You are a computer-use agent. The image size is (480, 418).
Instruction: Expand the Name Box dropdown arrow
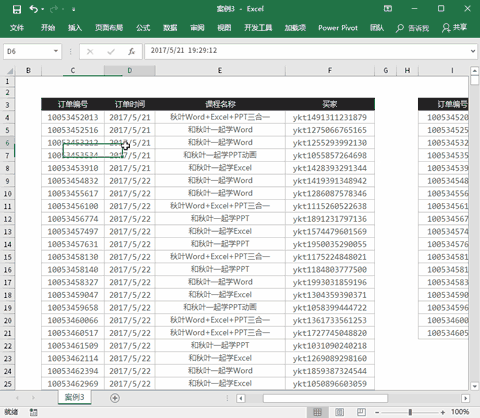(x=56, y=51)
